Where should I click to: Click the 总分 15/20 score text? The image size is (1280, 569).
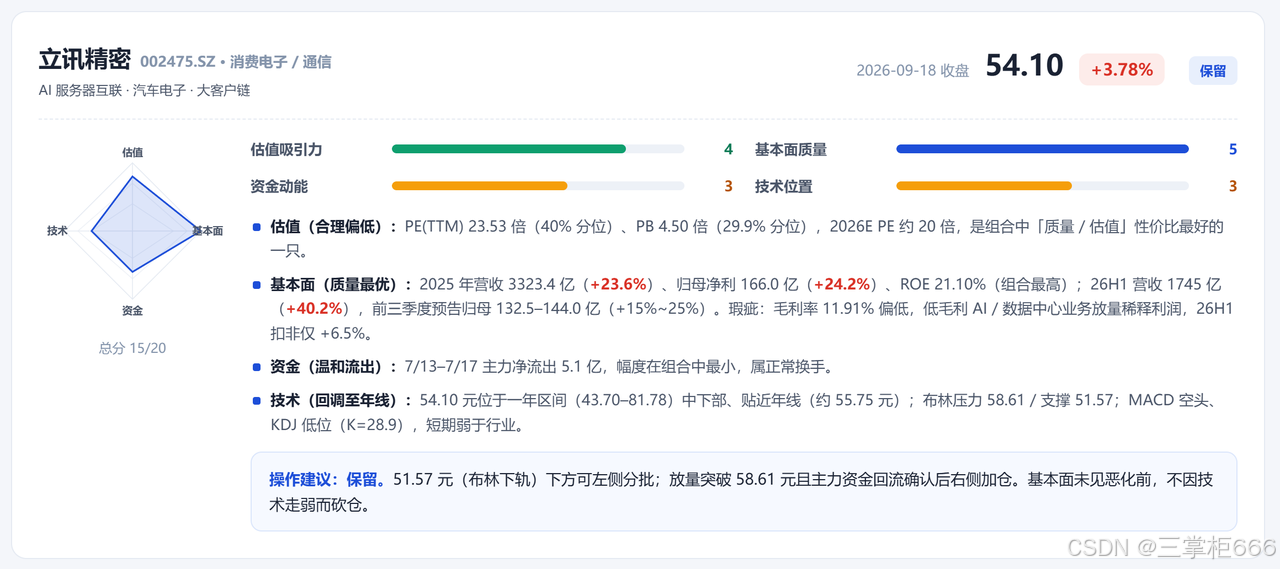pyautogui.click(x=132, y=348)
